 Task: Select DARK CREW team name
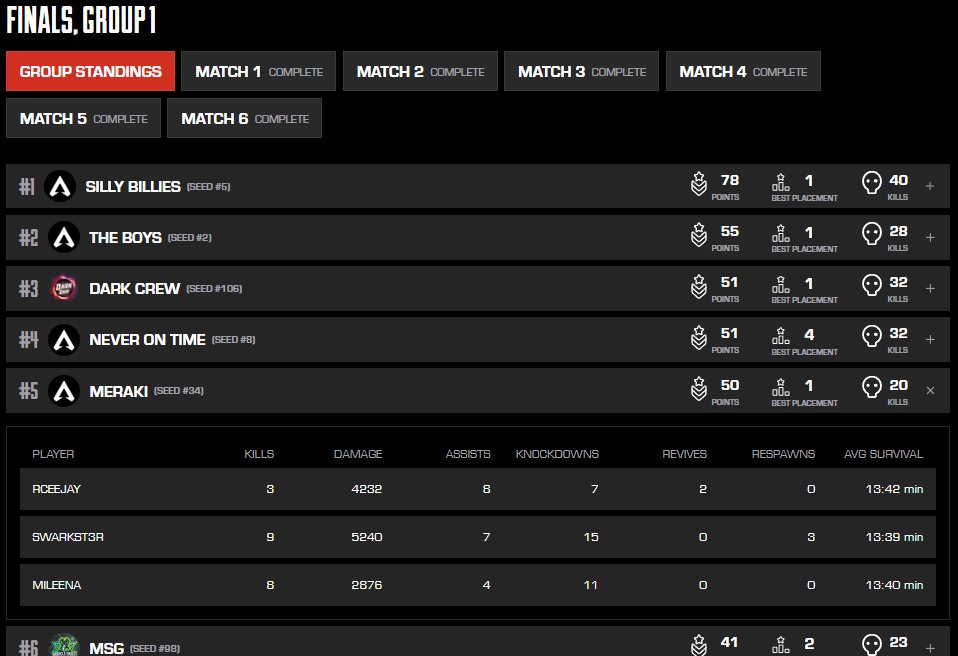point(134,288)
